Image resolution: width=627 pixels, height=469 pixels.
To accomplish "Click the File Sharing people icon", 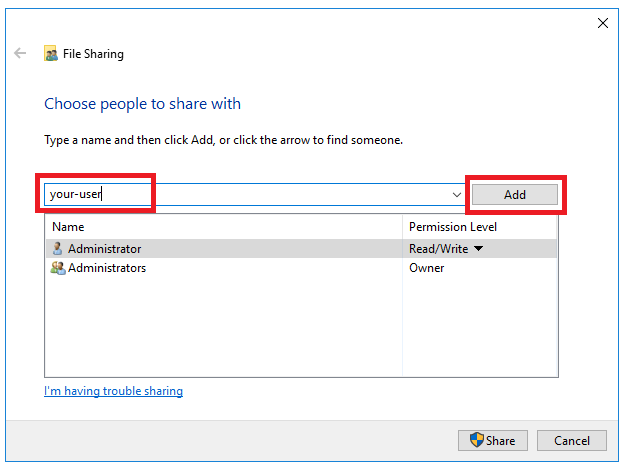I will coord(50,54).
